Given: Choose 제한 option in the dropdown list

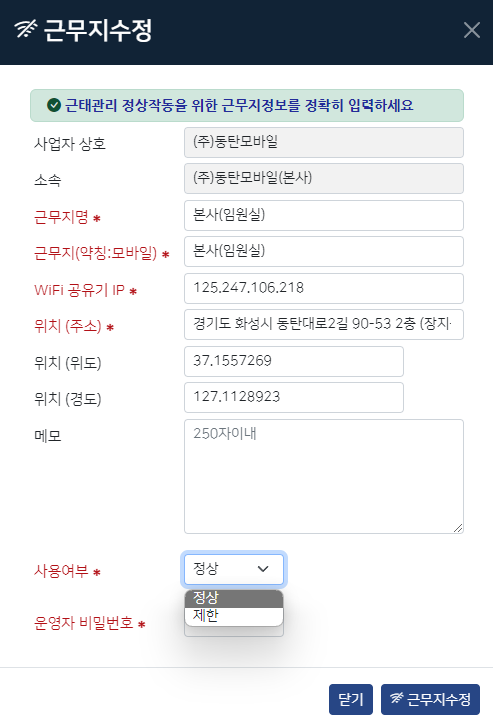Looking at the screenshot, I should (234, 616).
